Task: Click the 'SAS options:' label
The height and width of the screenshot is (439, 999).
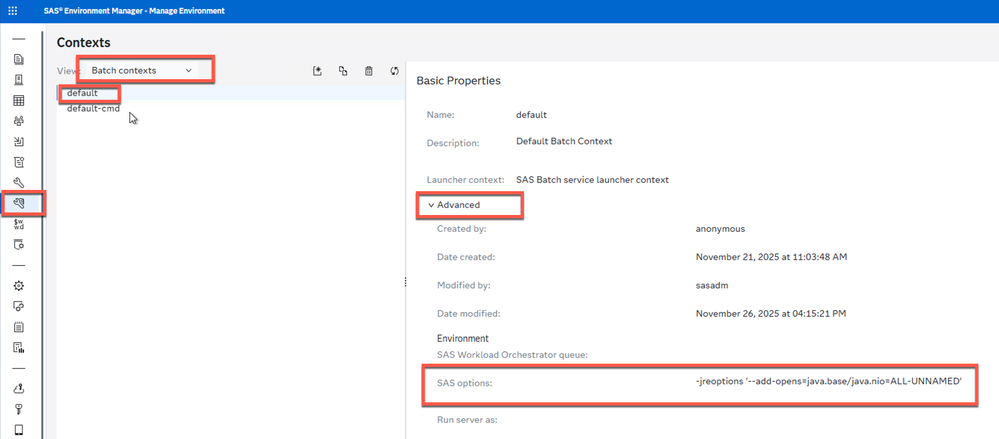Action: pyautogui.click(x=465, y=383)
